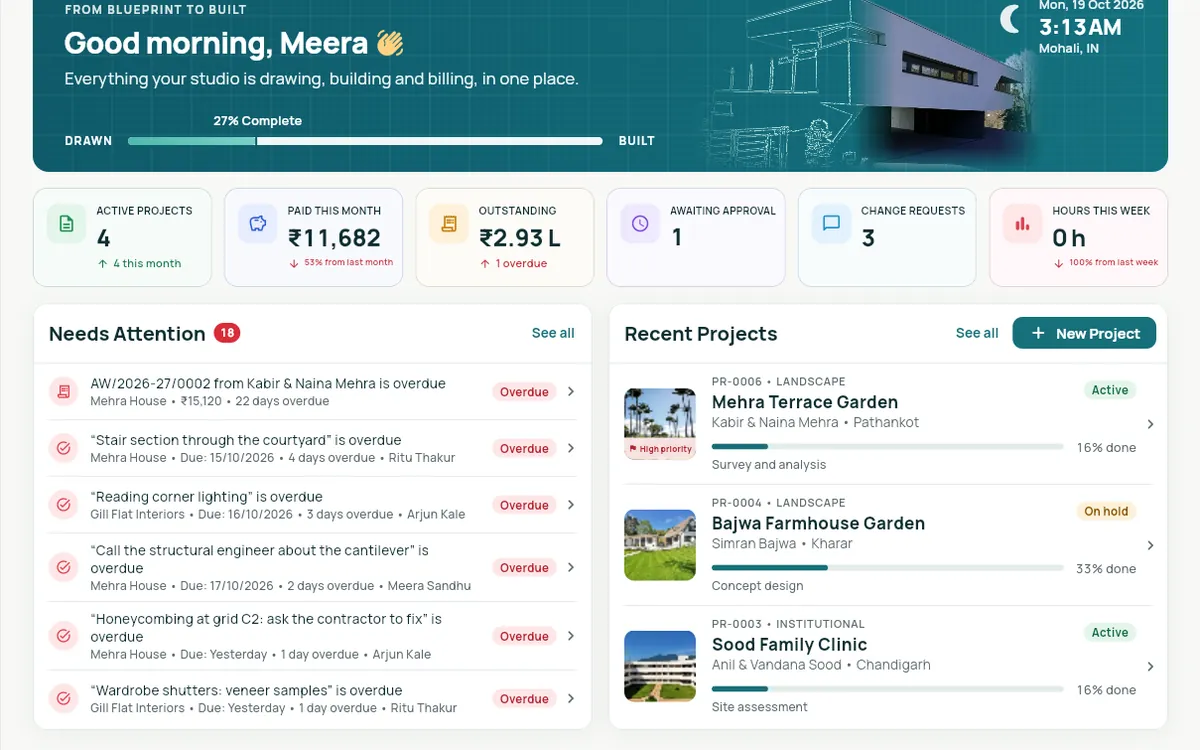Click '1 overdue' under Outstanding
This screenshot has width=1200, height=750.
click(x=513, y=264)
